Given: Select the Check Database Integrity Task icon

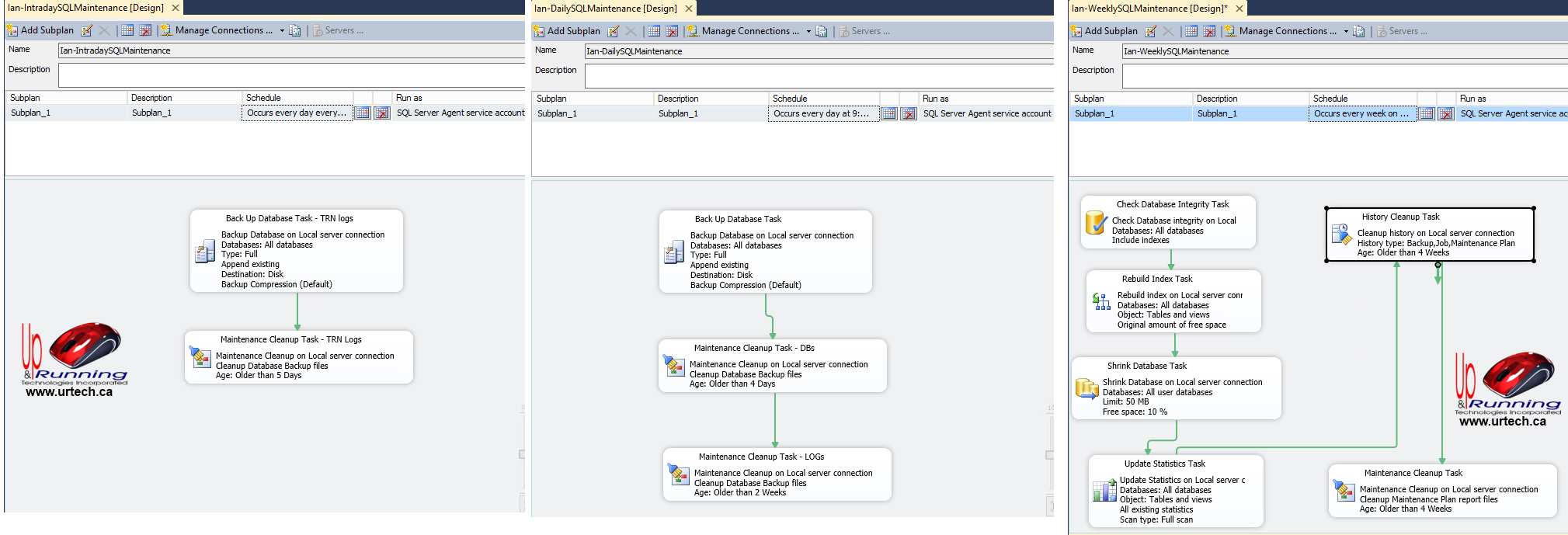Looking at the screenshot, I should click(x=1095, y=222).
